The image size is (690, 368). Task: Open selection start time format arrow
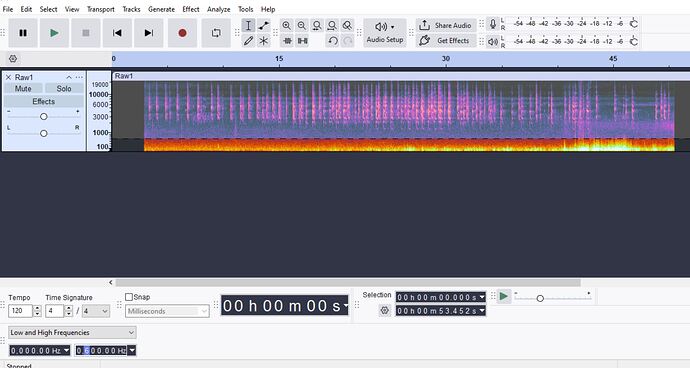(x=482, y=298)
